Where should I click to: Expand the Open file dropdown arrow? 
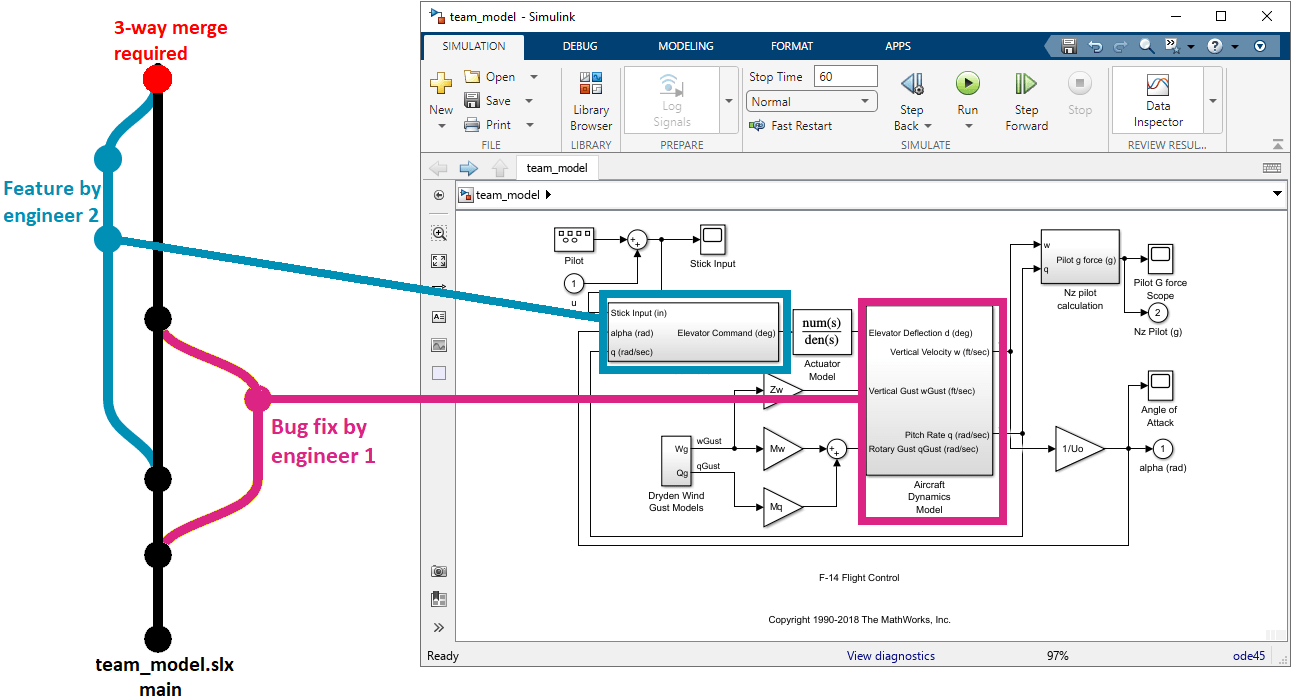(533, 77)
